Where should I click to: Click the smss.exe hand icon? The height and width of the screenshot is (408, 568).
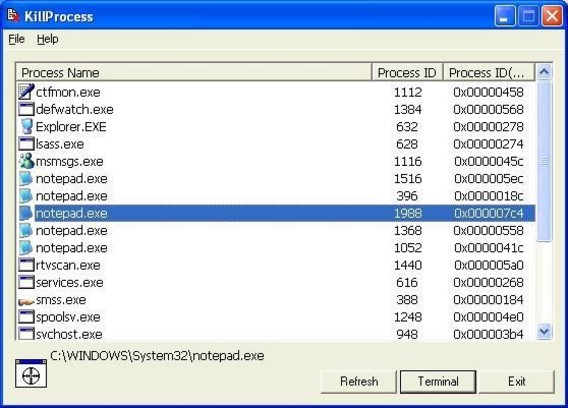(x=26, y=301)
